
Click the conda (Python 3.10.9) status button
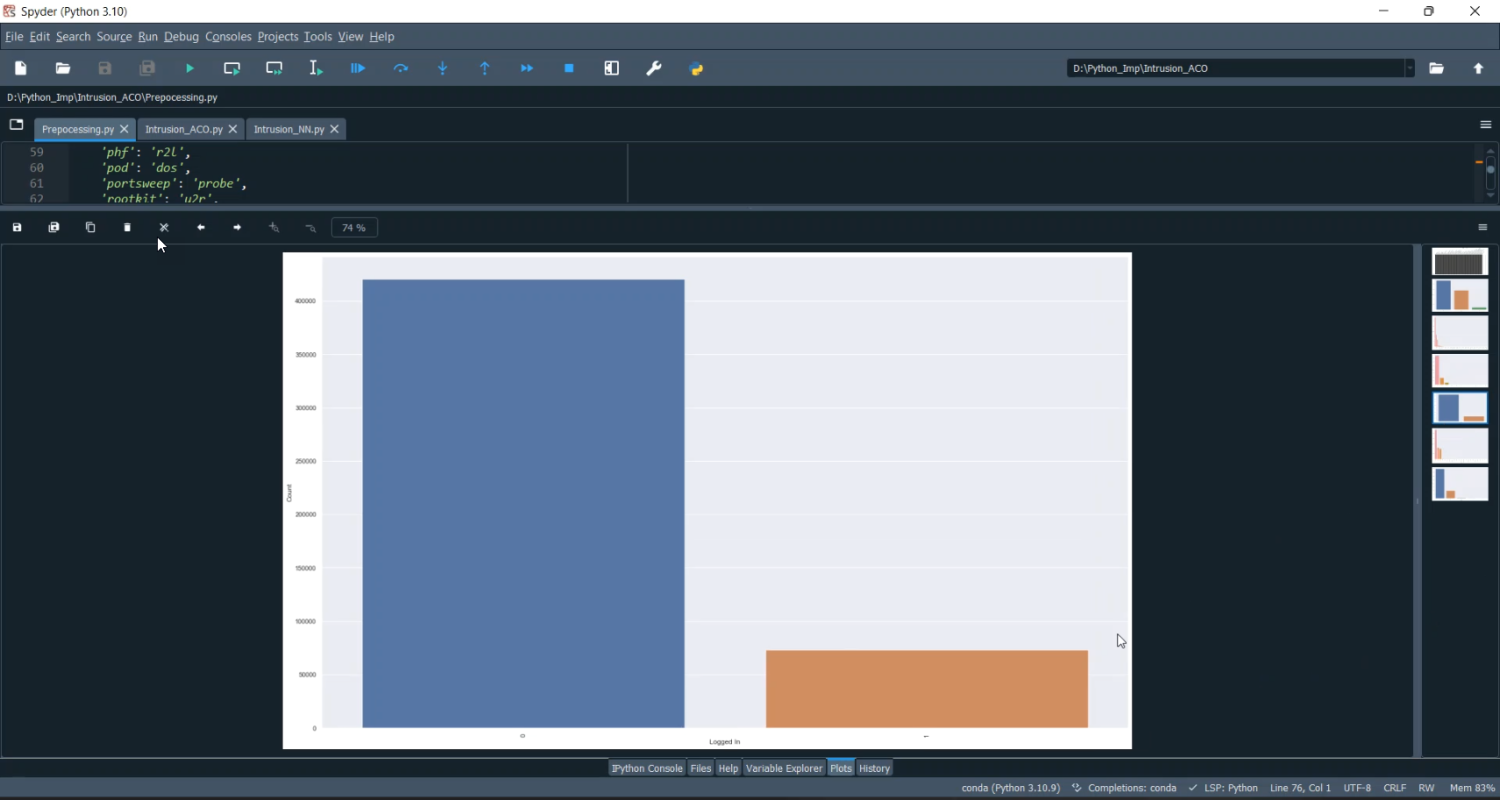coord(1010,789)
